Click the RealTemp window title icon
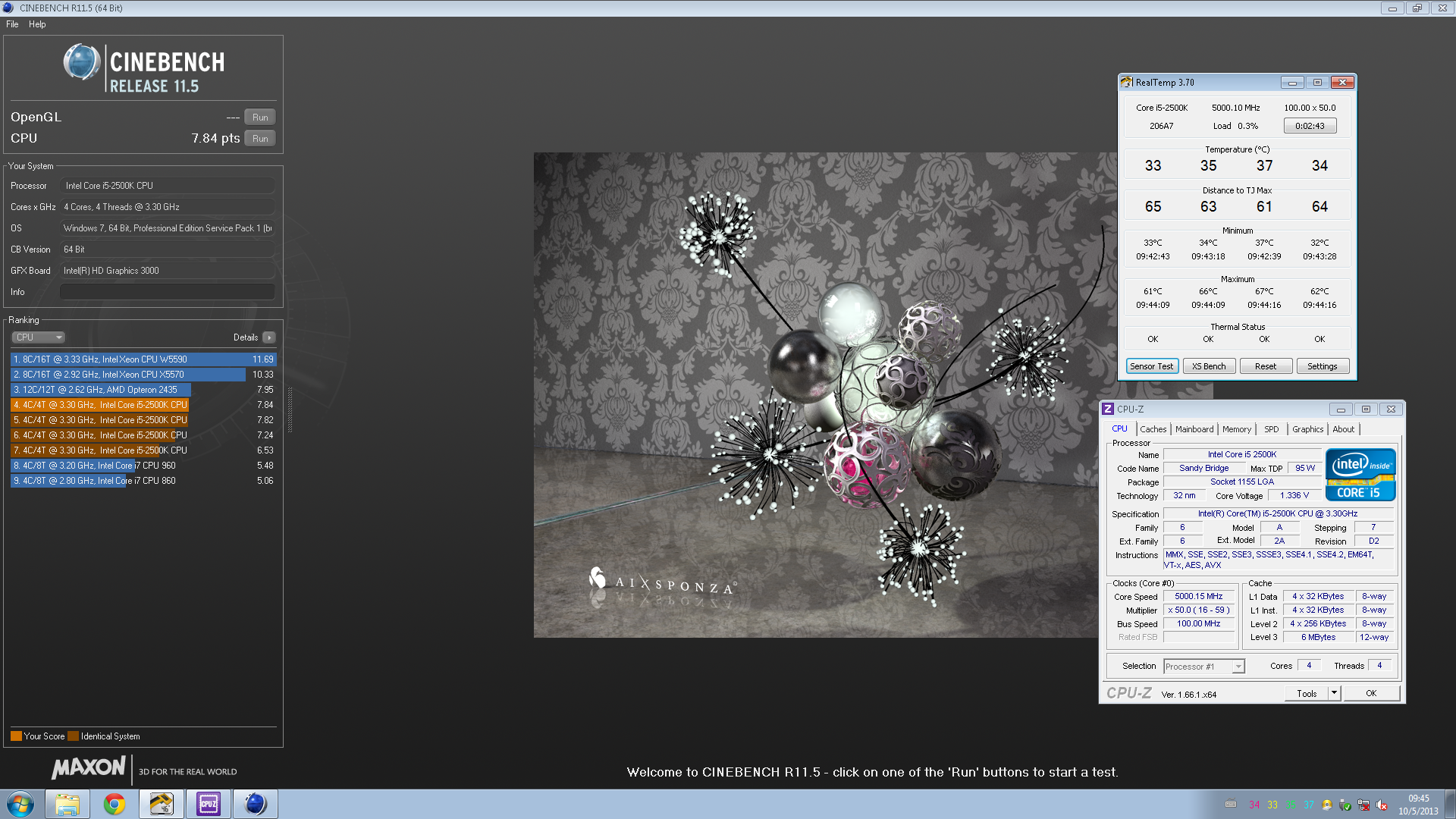The image size is (1456, 819). (x=1126, y=82)
